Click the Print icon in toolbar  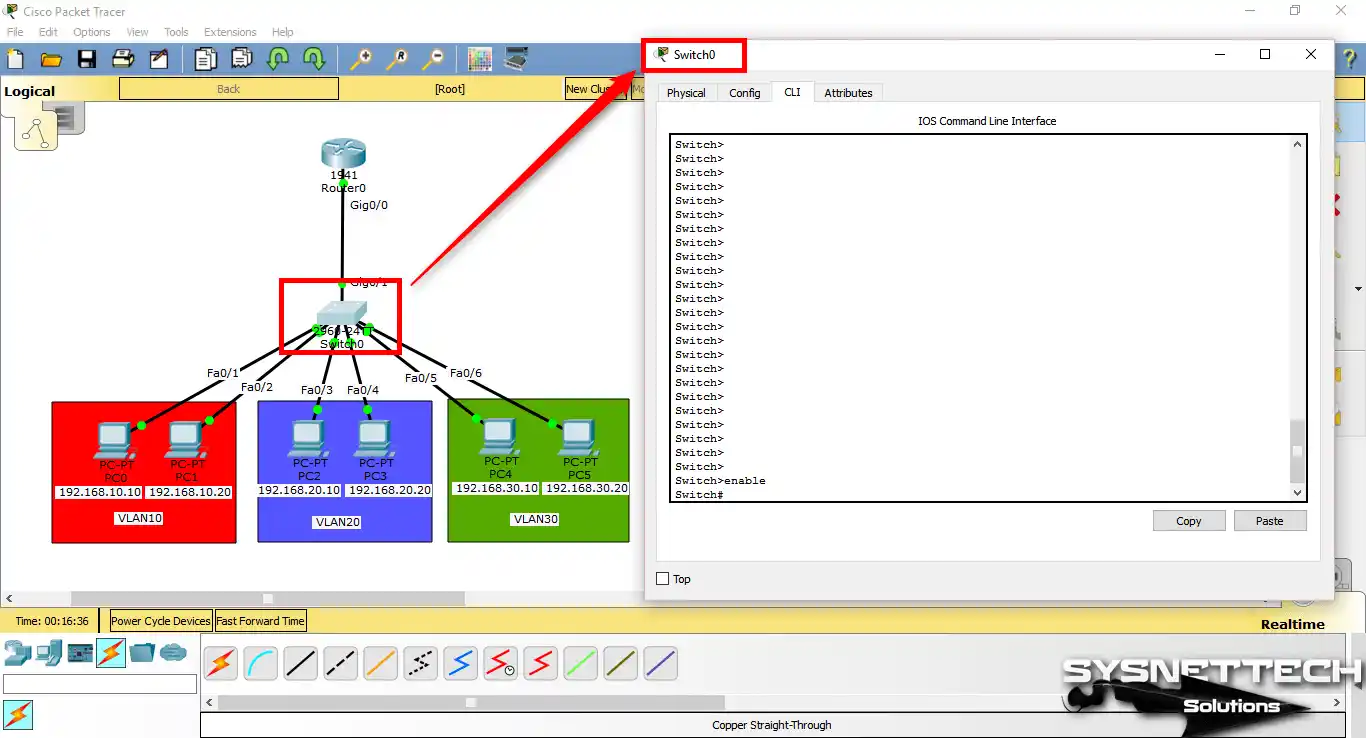click(123, 60)
